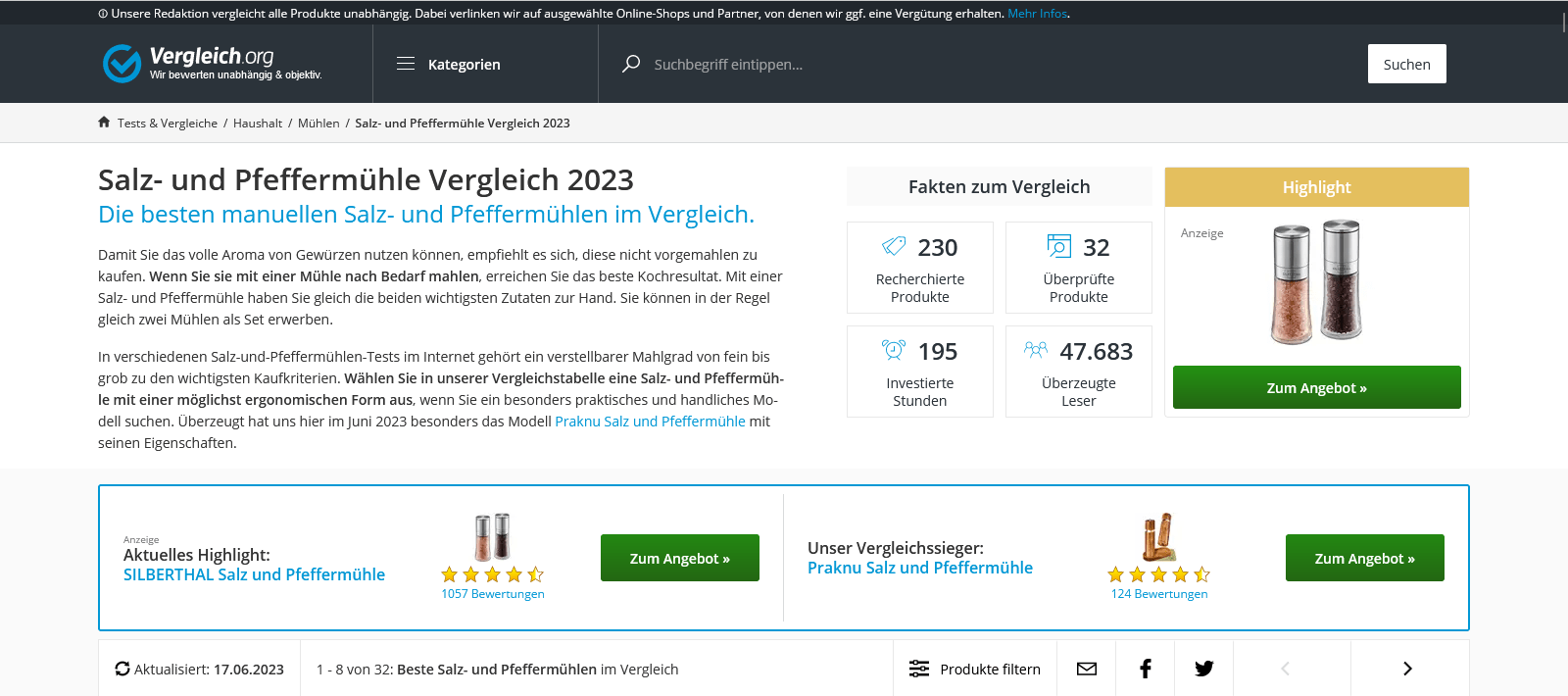Click Zum Angebot for SILBERTHAL highlight
The image size is (1568, 696).
[x=680, y=558]
